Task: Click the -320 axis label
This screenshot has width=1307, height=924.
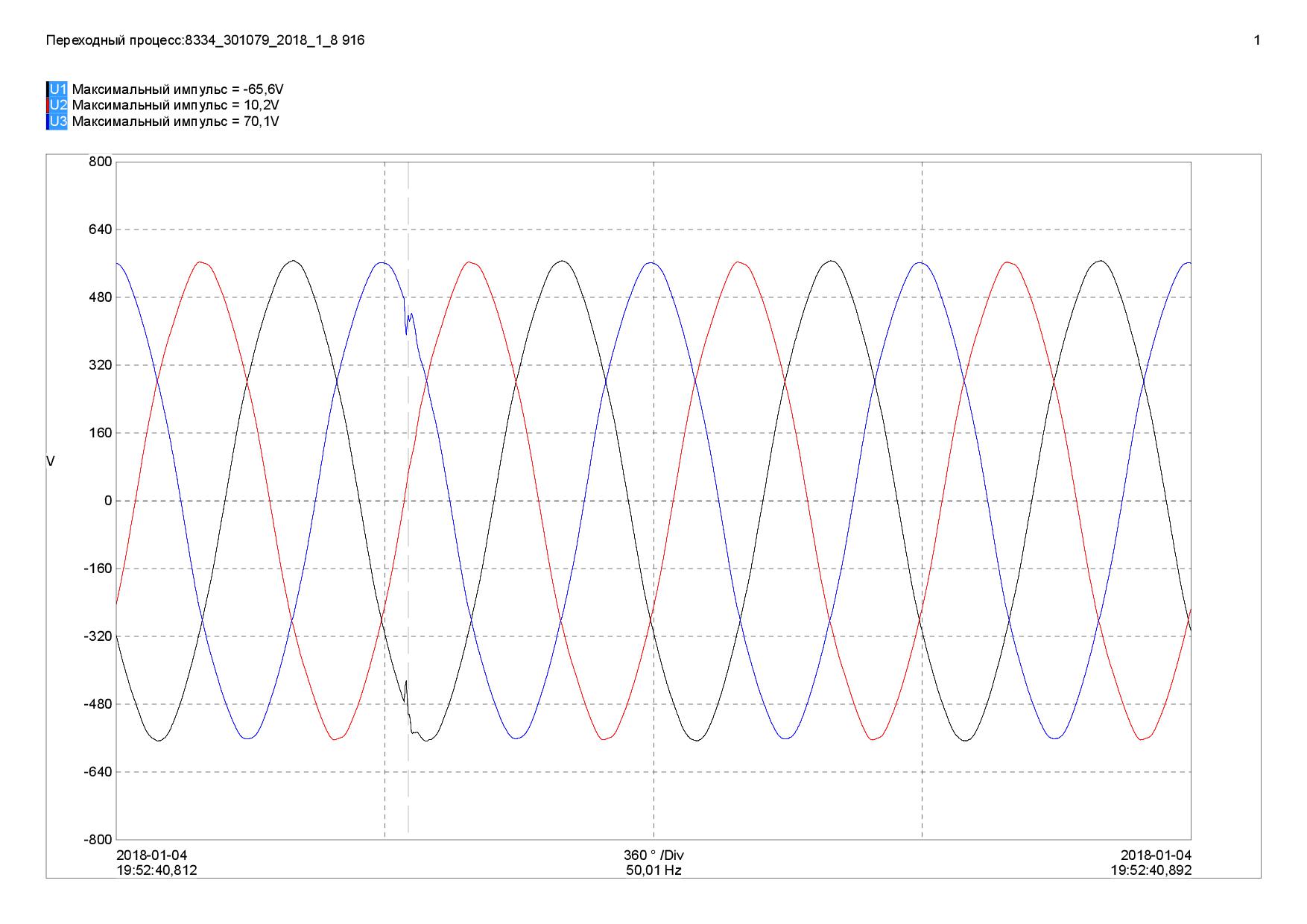Action: point(99,636)
